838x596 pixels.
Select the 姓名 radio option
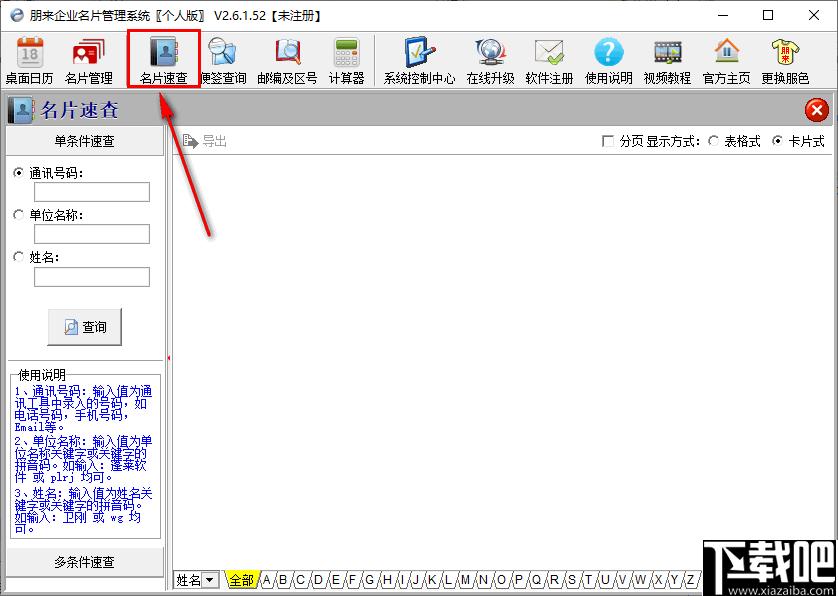tap(19, 257)
